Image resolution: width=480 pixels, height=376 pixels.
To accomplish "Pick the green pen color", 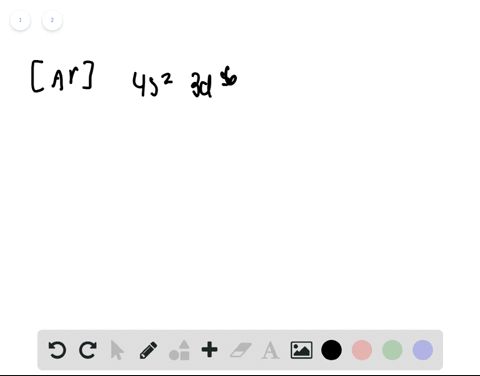I will pyautogui.click(x=392, y=350).
